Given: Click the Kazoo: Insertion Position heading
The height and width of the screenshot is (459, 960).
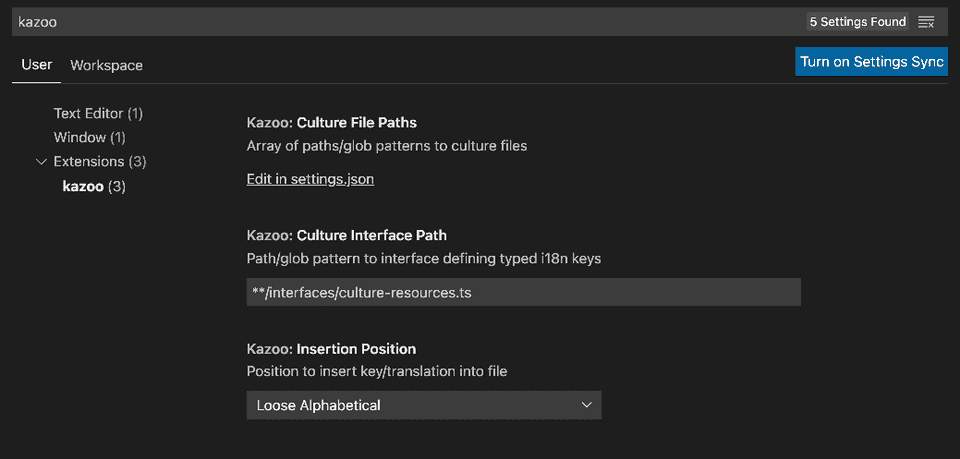Looking at the screenshot, I should pos(331,349).
